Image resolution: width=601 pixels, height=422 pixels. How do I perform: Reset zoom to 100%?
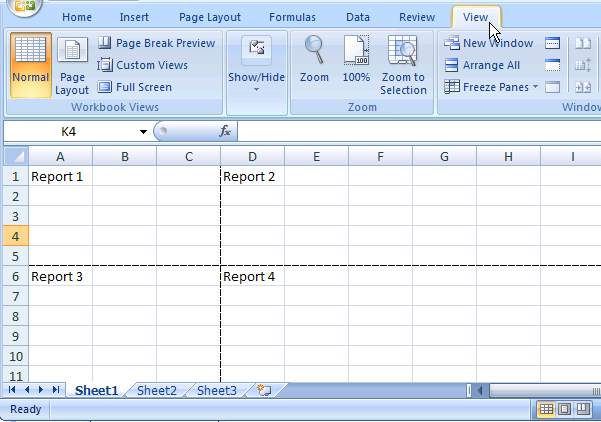(356, 59)
